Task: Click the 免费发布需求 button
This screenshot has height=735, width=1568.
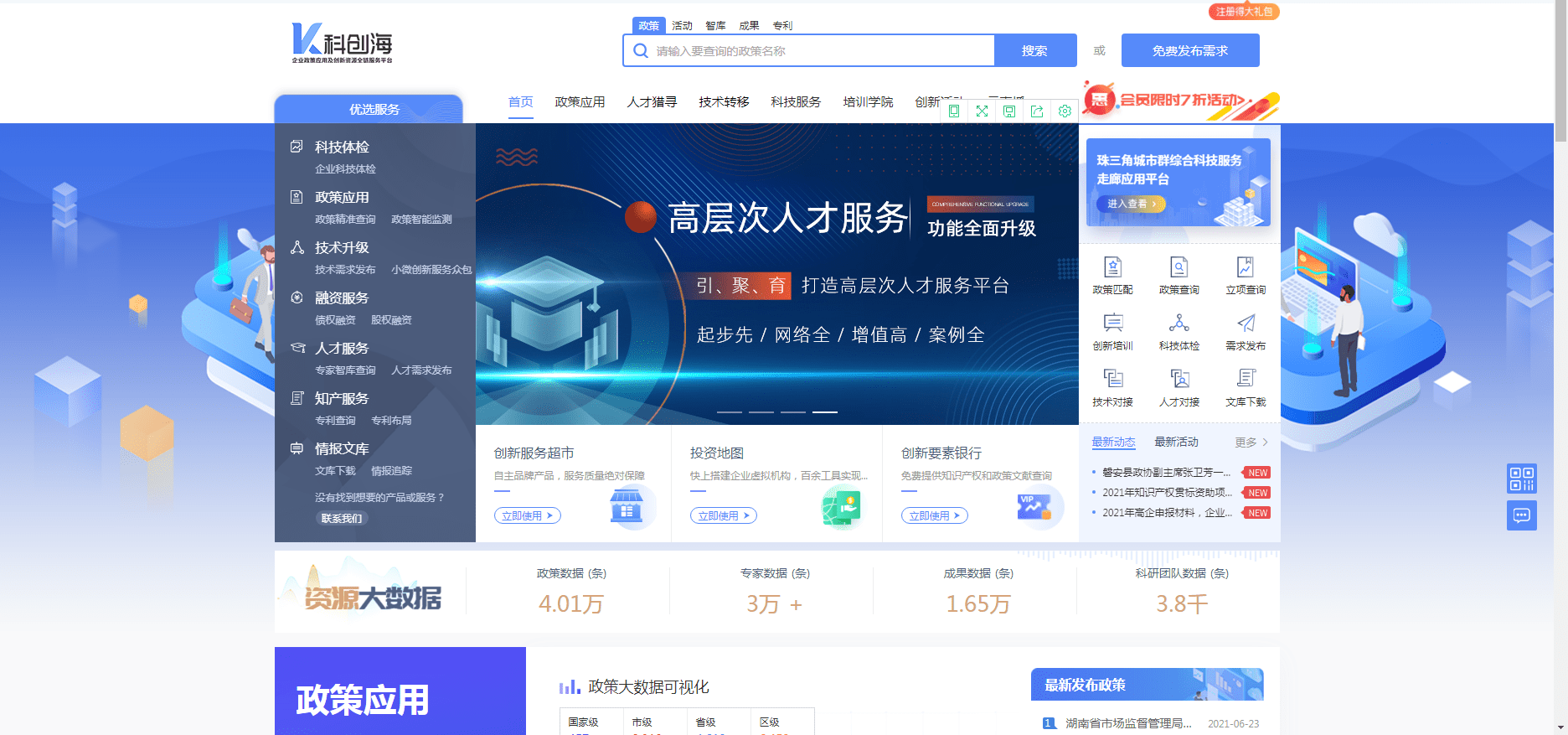Action: tap(1189, 50)
